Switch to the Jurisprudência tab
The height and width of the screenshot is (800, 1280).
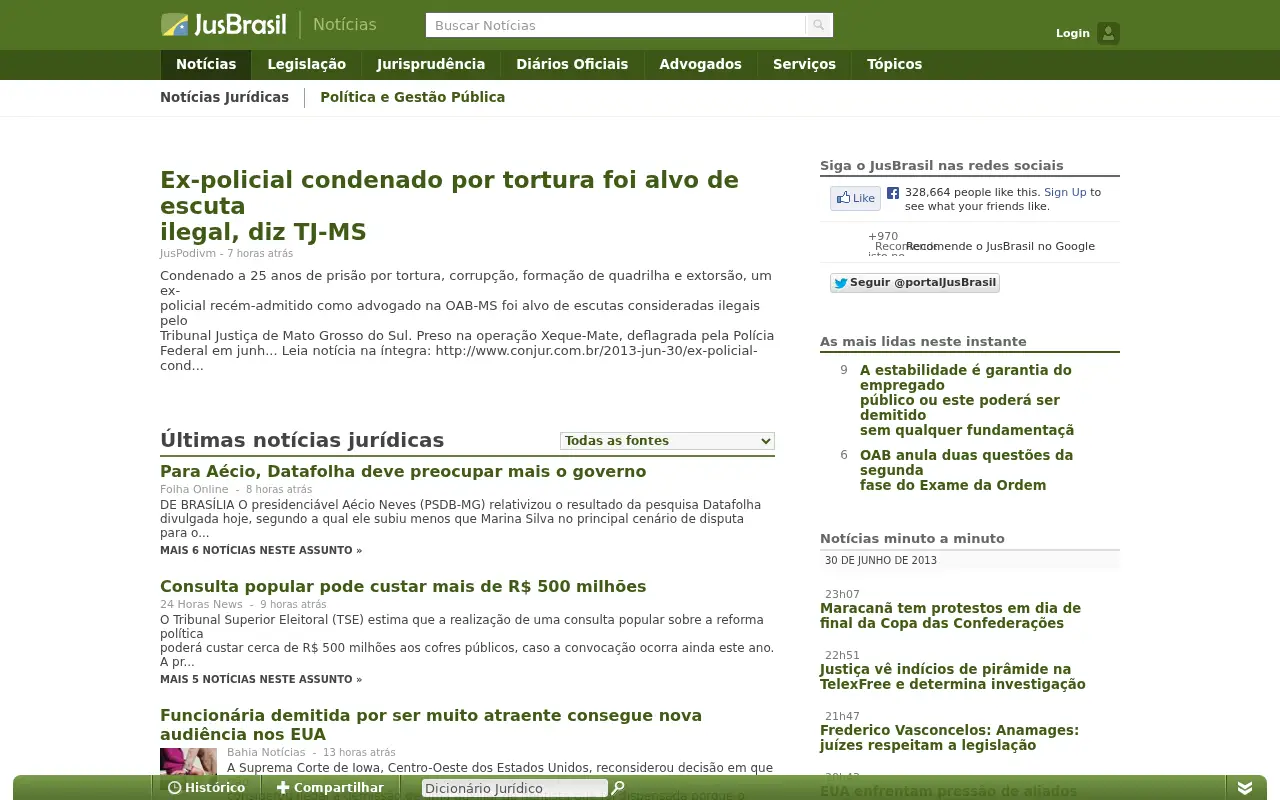coord(431,65)
